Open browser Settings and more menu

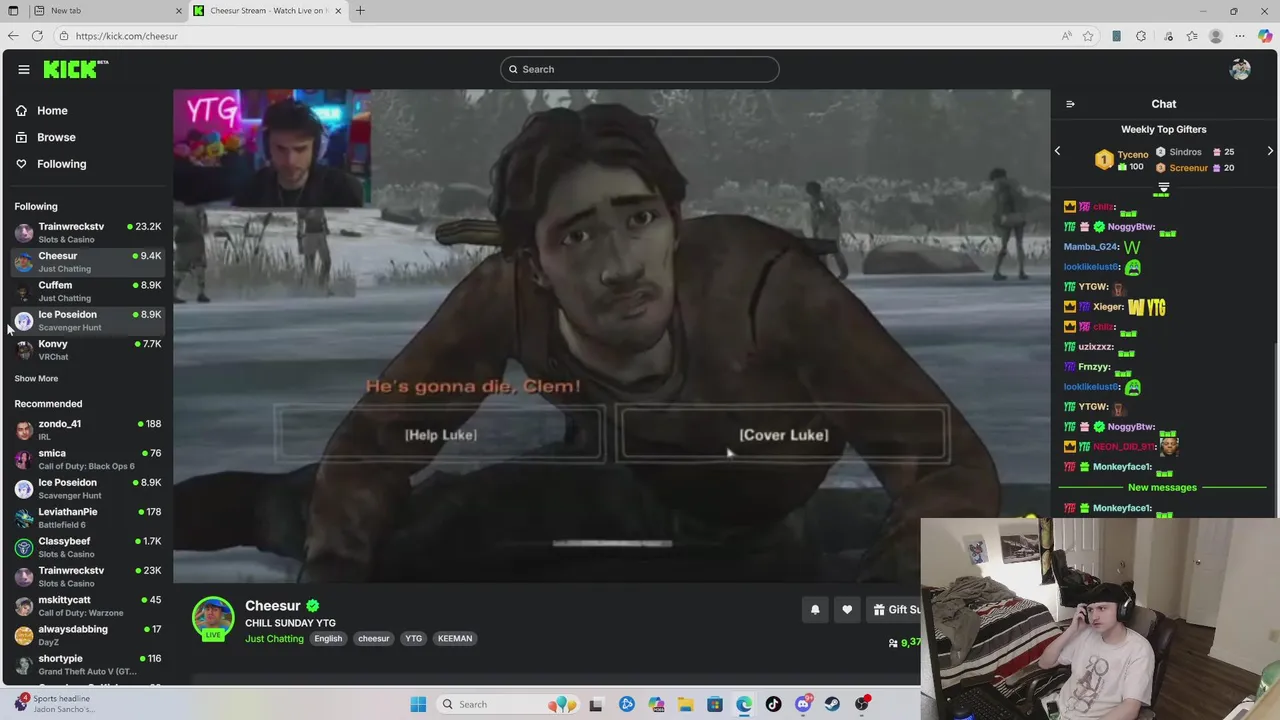coord(1241,36)
